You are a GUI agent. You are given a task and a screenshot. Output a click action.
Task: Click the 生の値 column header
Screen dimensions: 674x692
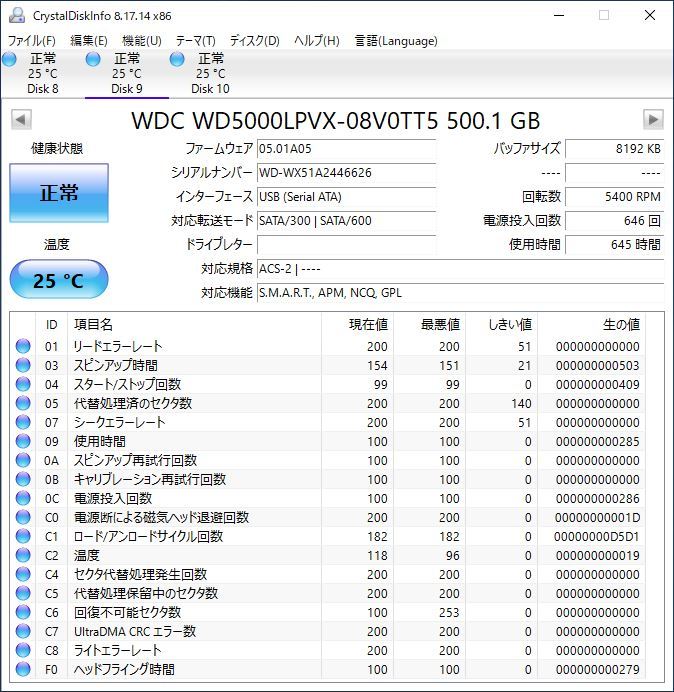(x=591, y=324)
